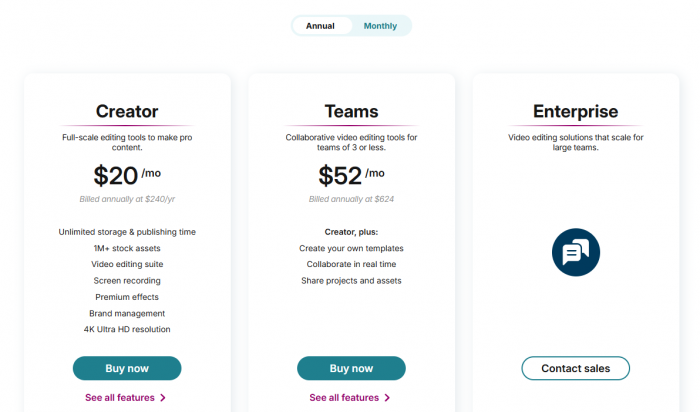The height and width of the screenshot is (412, 700).
Task: Click the 'Screen recording' feature line
Action: pos(127,281)
